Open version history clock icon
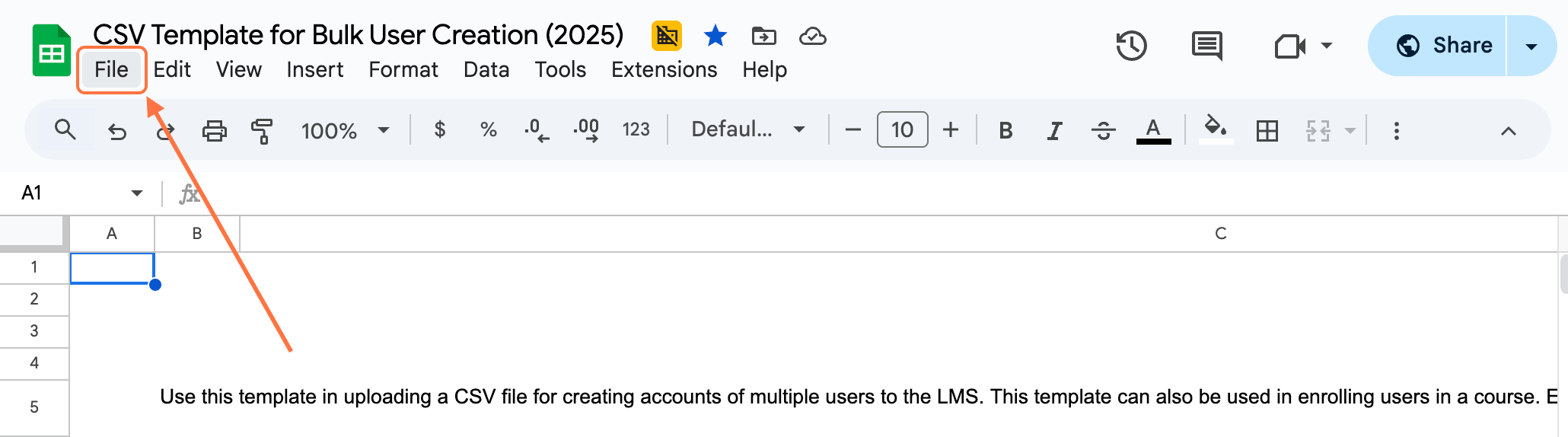1568x437 pixels. pos(1131,46)
